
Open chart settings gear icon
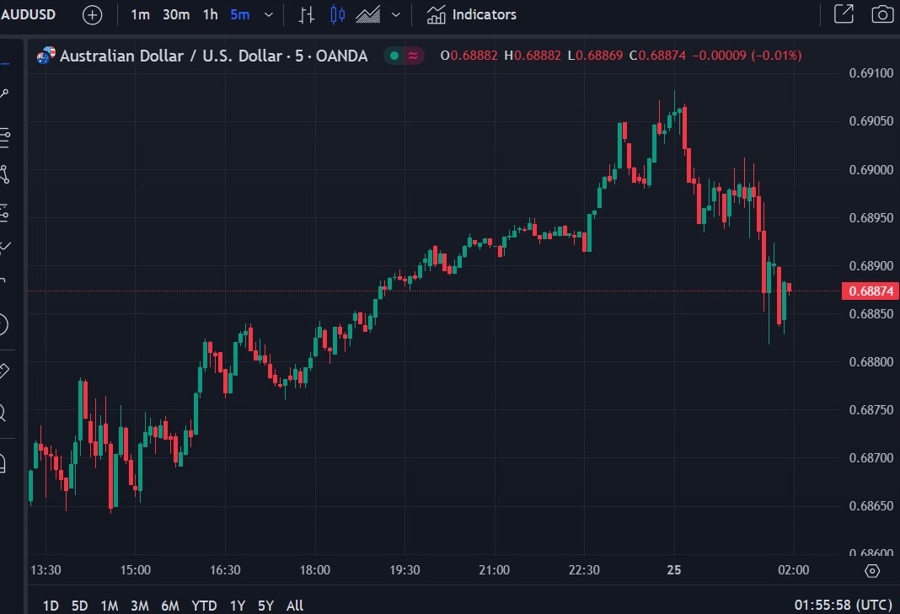click(872, 571)
